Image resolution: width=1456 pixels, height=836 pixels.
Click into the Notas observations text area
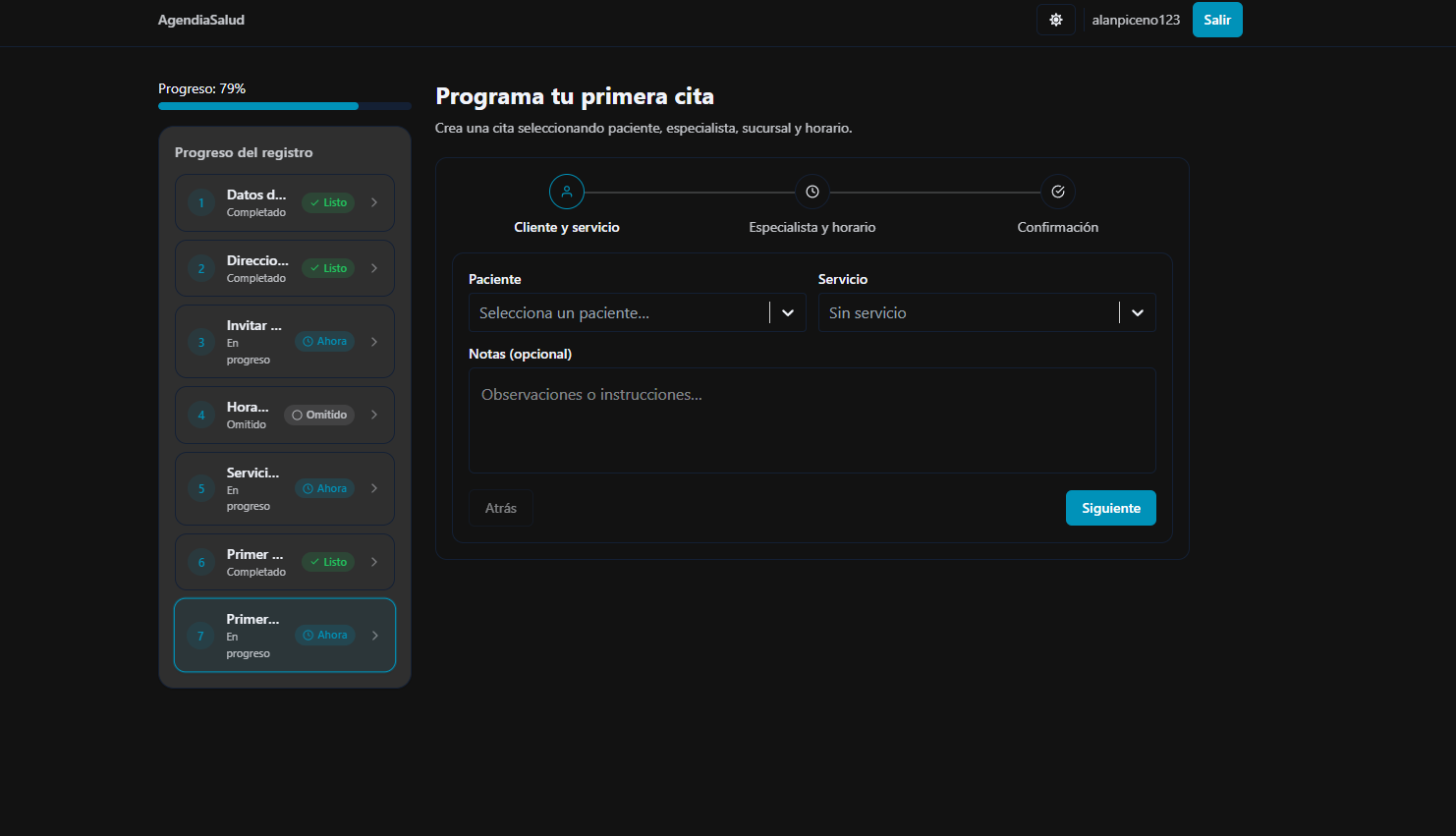(812, 420)
